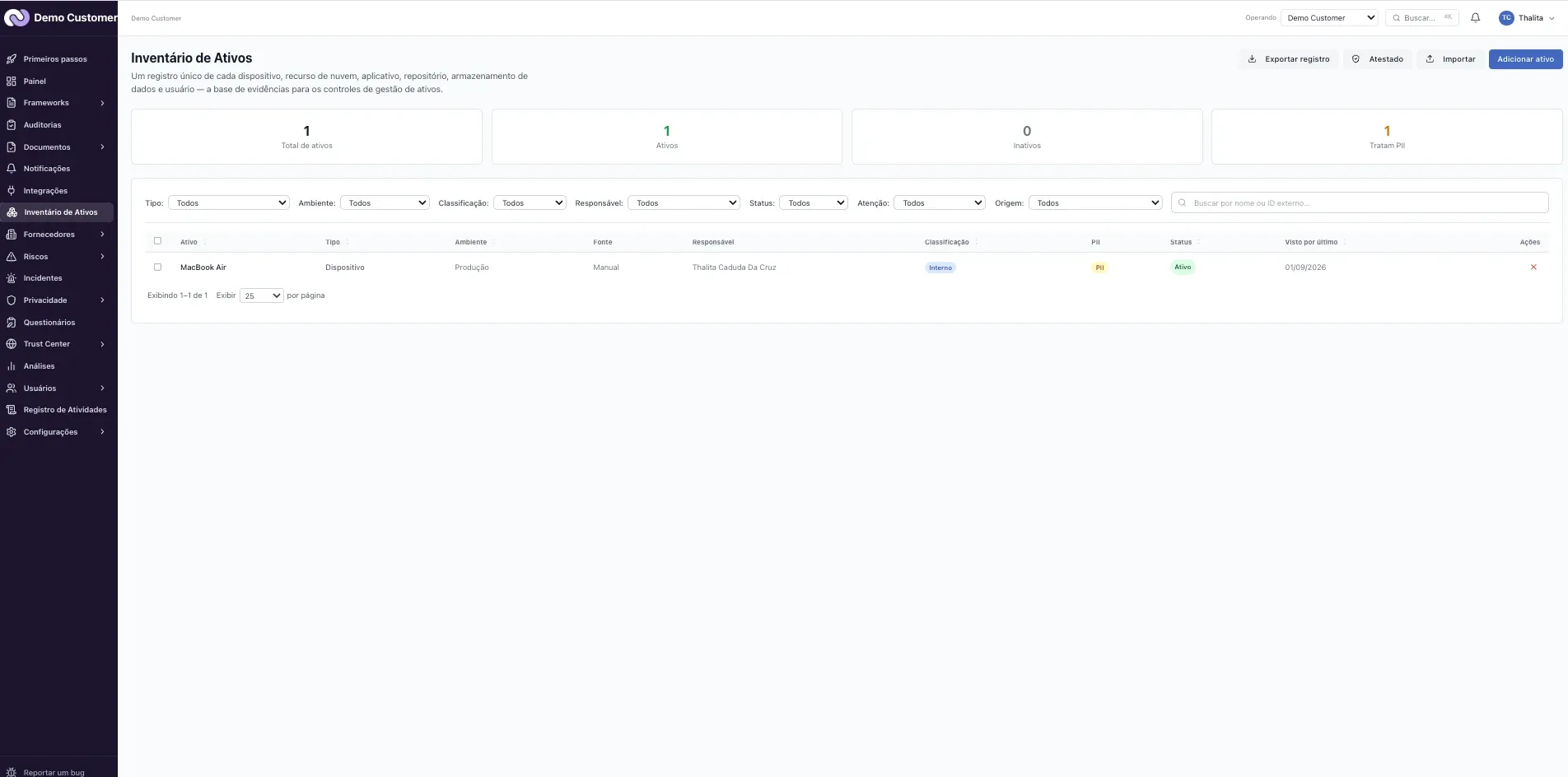Change rows per page from 25
Image resolution: width=1568 pixels, height=777 pixels.
point(262,295)
